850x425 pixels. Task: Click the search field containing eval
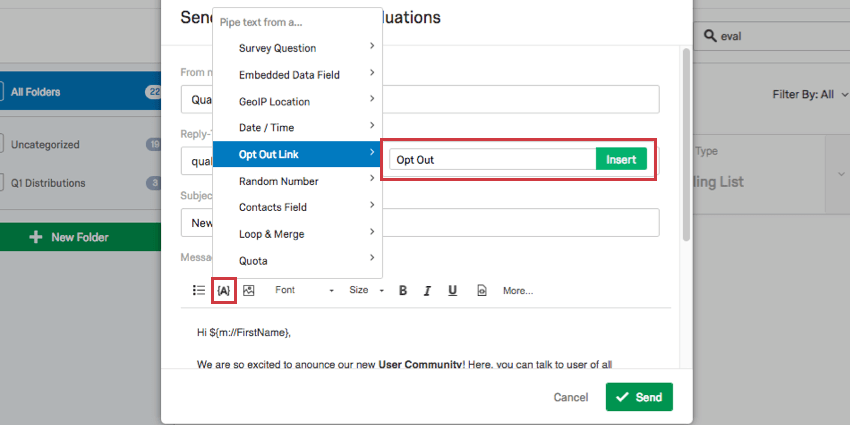[771, 36]
